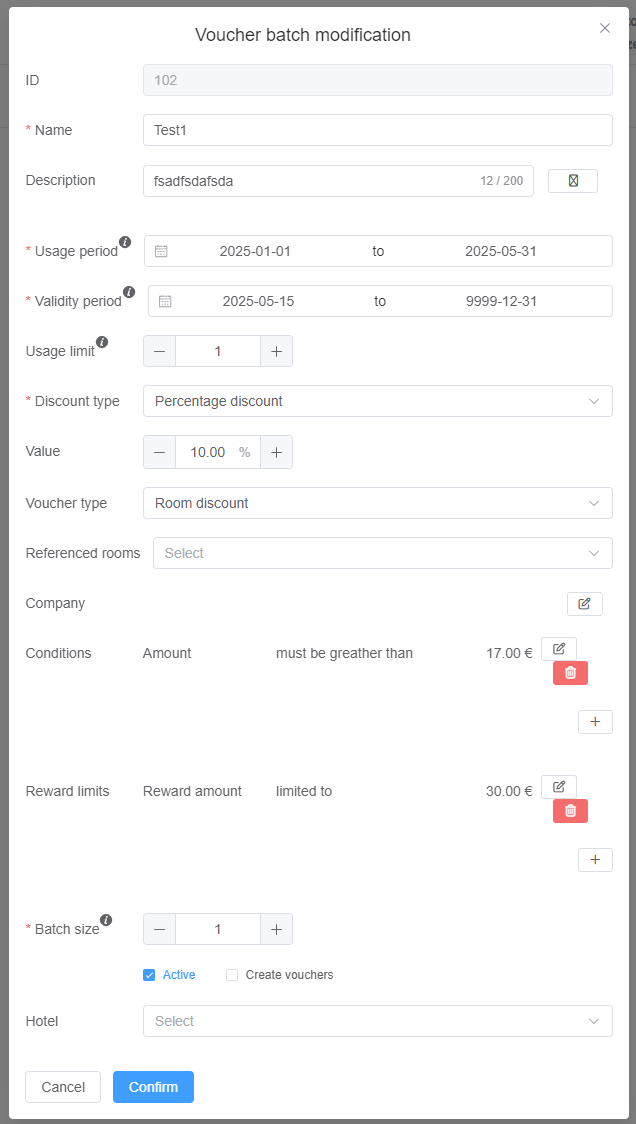Click the Usage period info icon
This screenshot has width=636, height=1124.
click(x=125, y=242)
